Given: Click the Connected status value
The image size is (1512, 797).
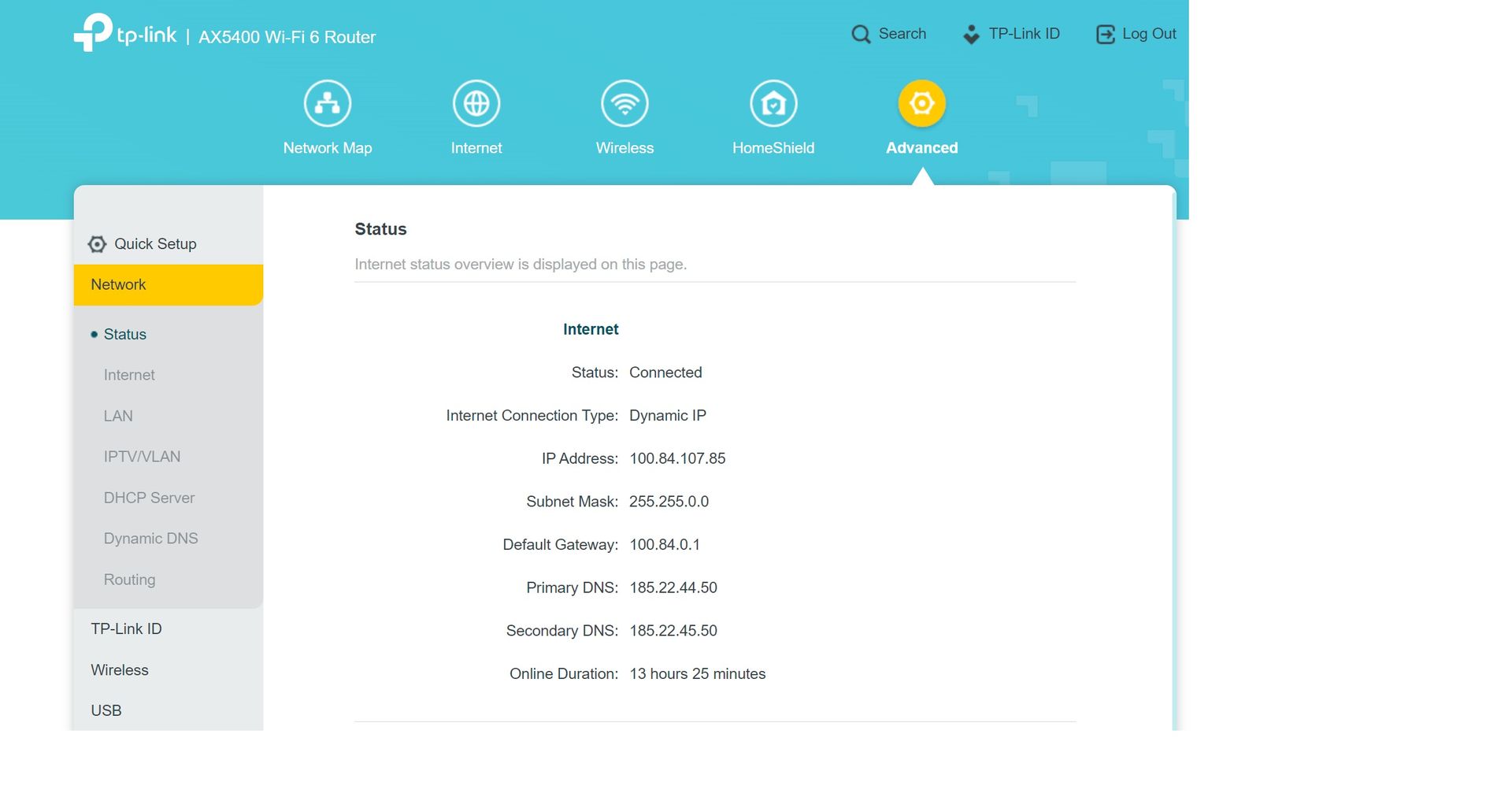Looking at the screenshot, I should [665, 373].
